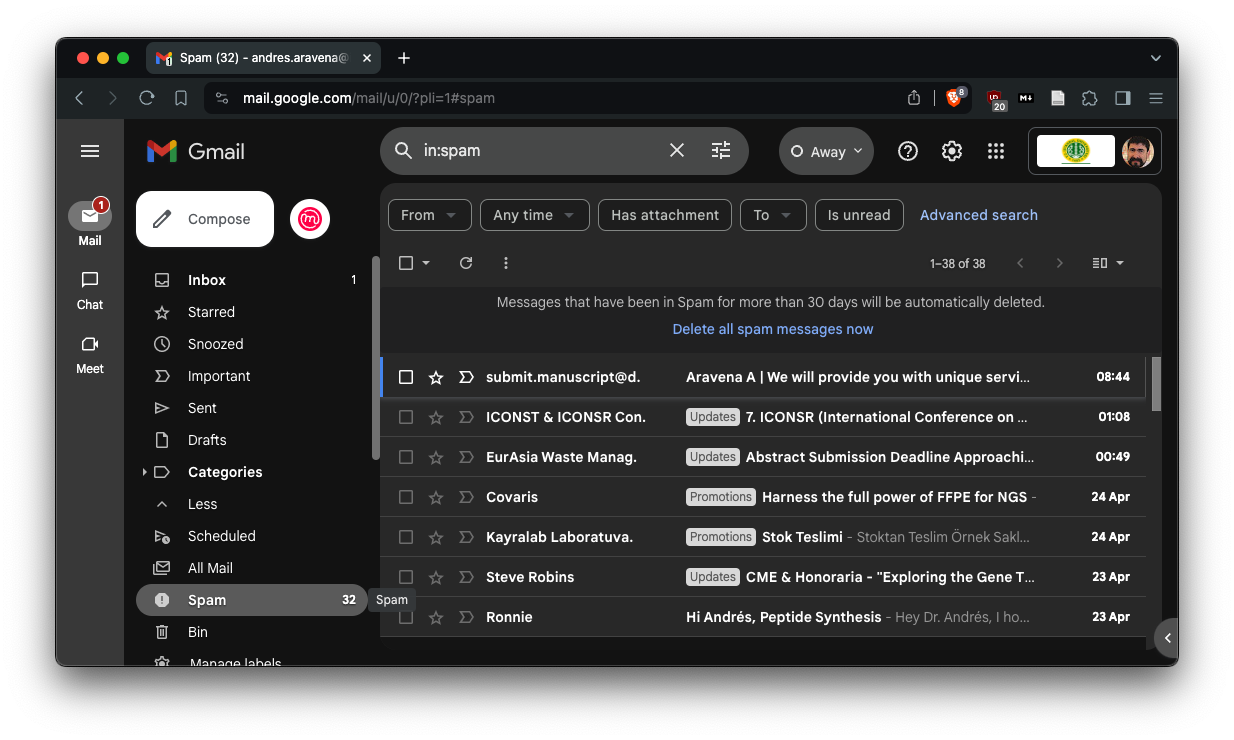
Task: Click the Support help icon
Action: [908, 151]
